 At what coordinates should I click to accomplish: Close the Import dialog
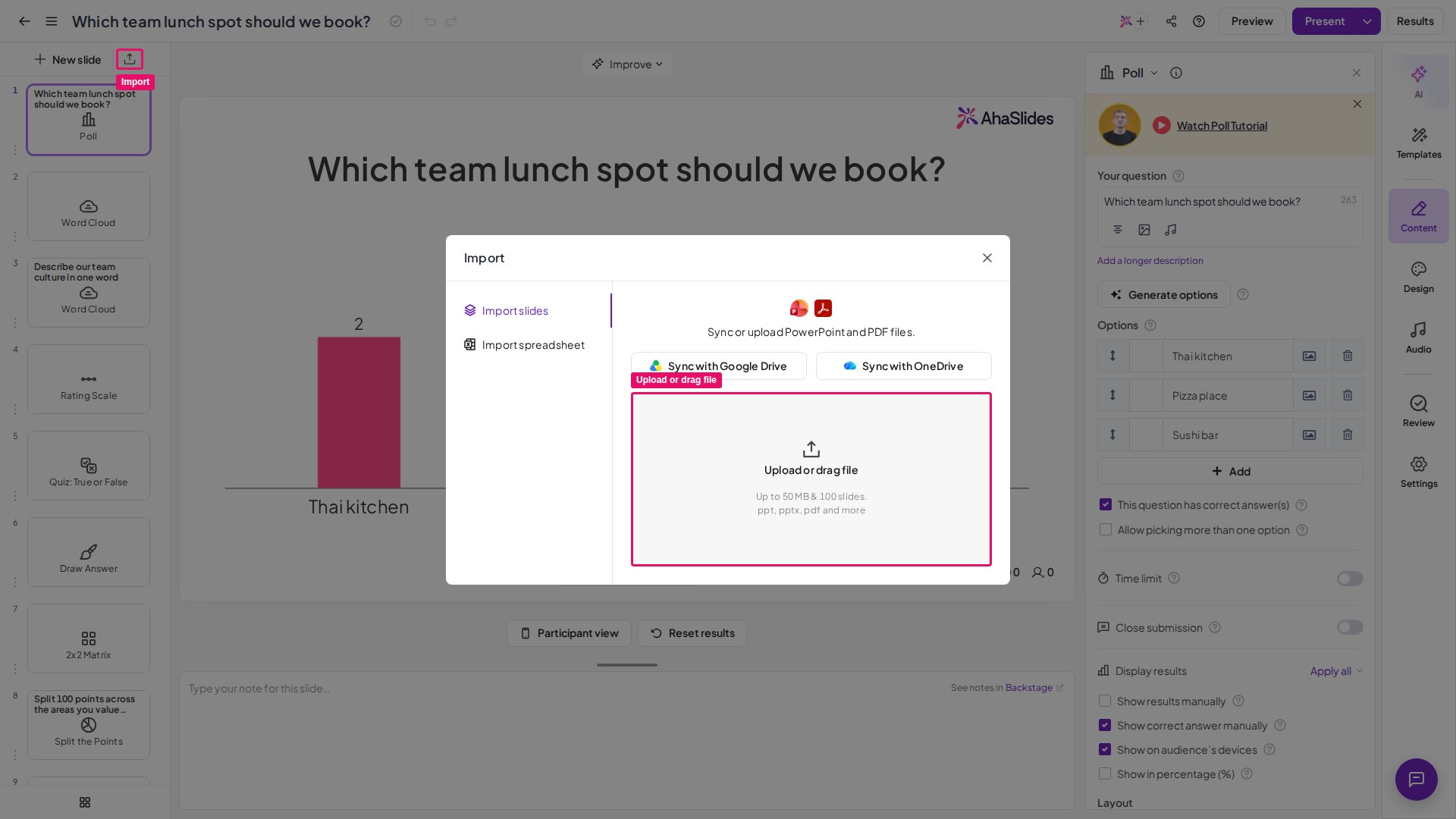point(987,258)
